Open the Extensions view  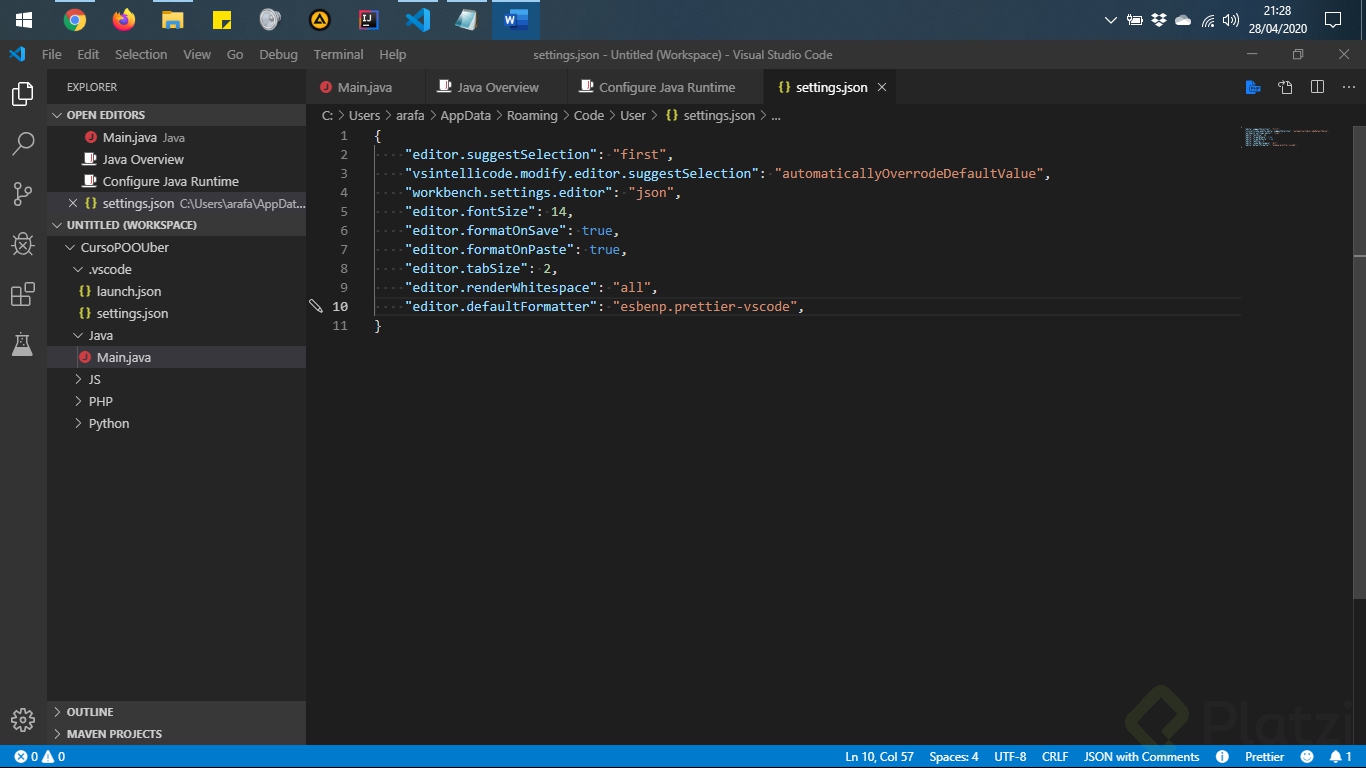tap(22, 294)
